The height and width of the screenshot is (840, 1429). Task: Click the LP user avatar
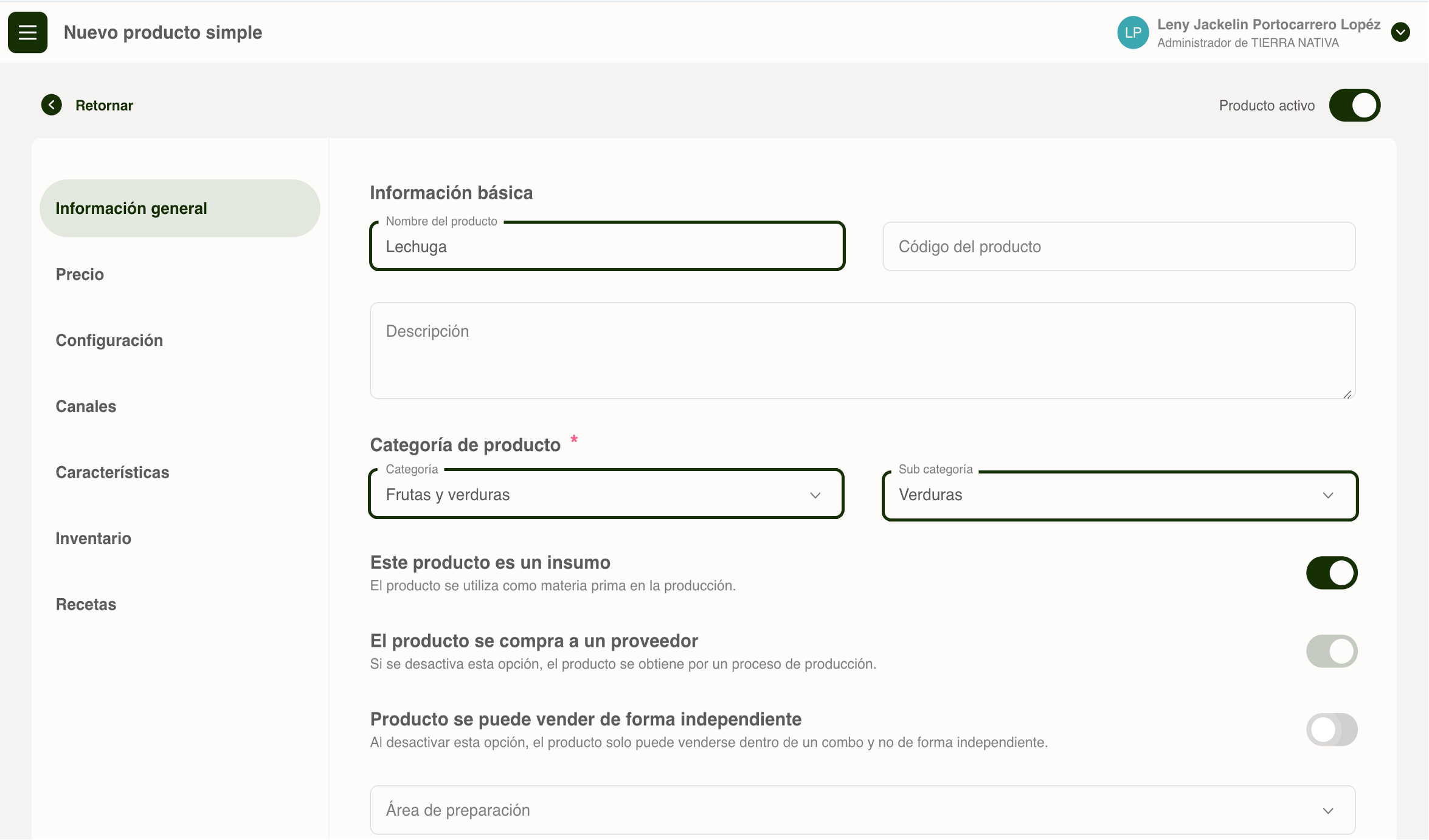click(1132, 33)
